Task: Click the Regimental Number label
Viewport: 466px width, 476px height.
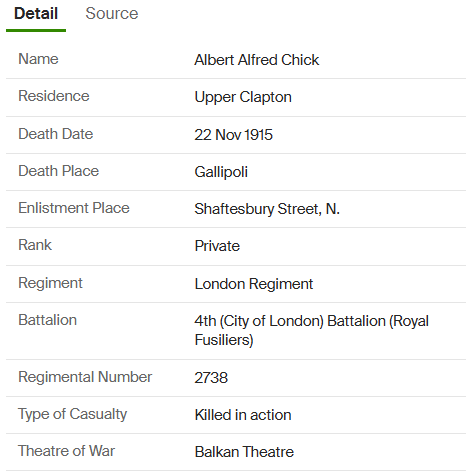Action: pyautogui.click(x=85, y=377)
